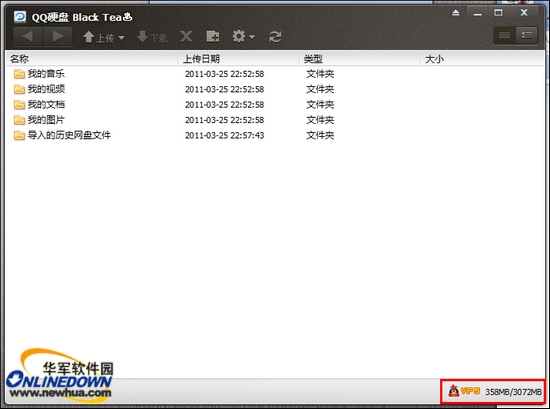Screen dimensions: 550x409
Task: Select the 我的视频 folder icon
Action: click(x=19, y=89)
